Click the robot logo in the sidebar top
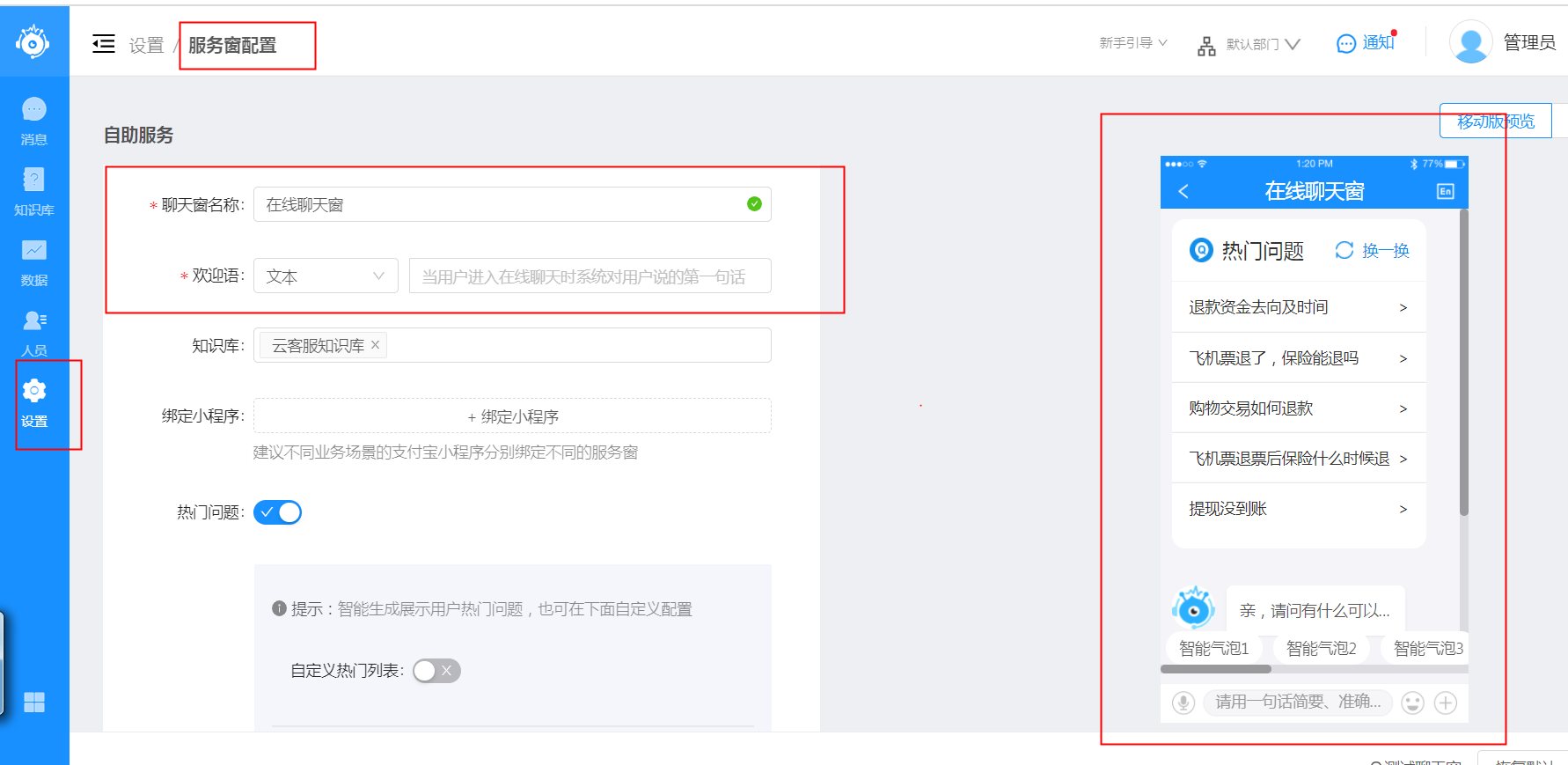Viewport: 1568px width, 765px height. tap(33, 41)
